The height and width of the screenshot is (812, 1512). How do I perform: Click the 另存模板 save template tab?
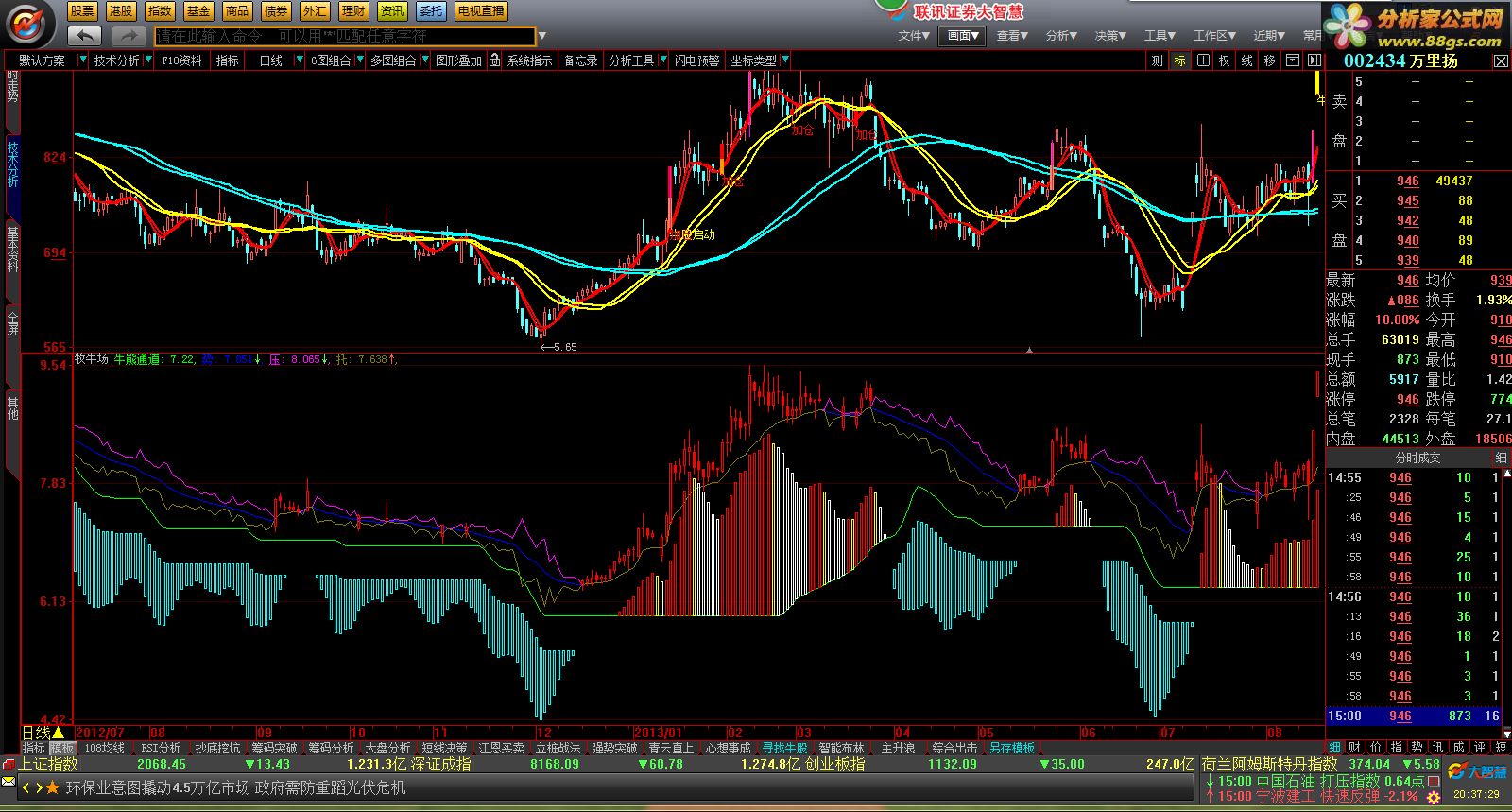[x=1011, y=748]
